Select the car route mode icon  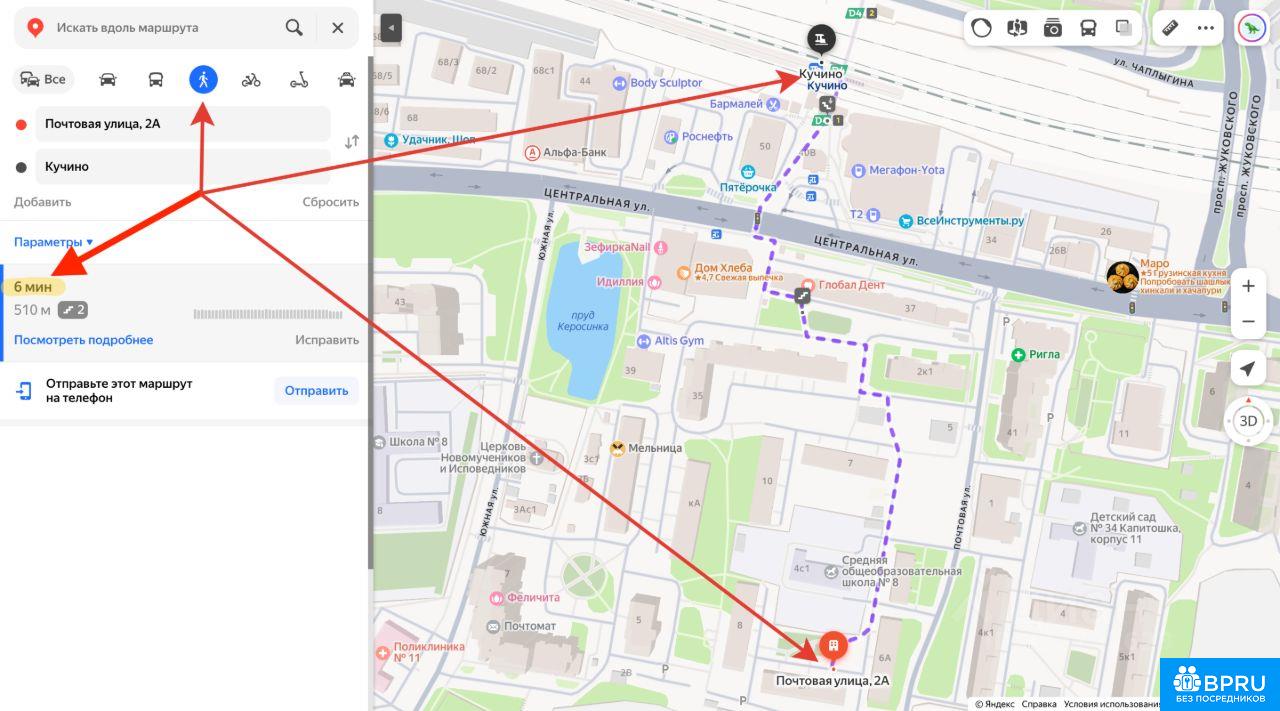tap(108, 80)
